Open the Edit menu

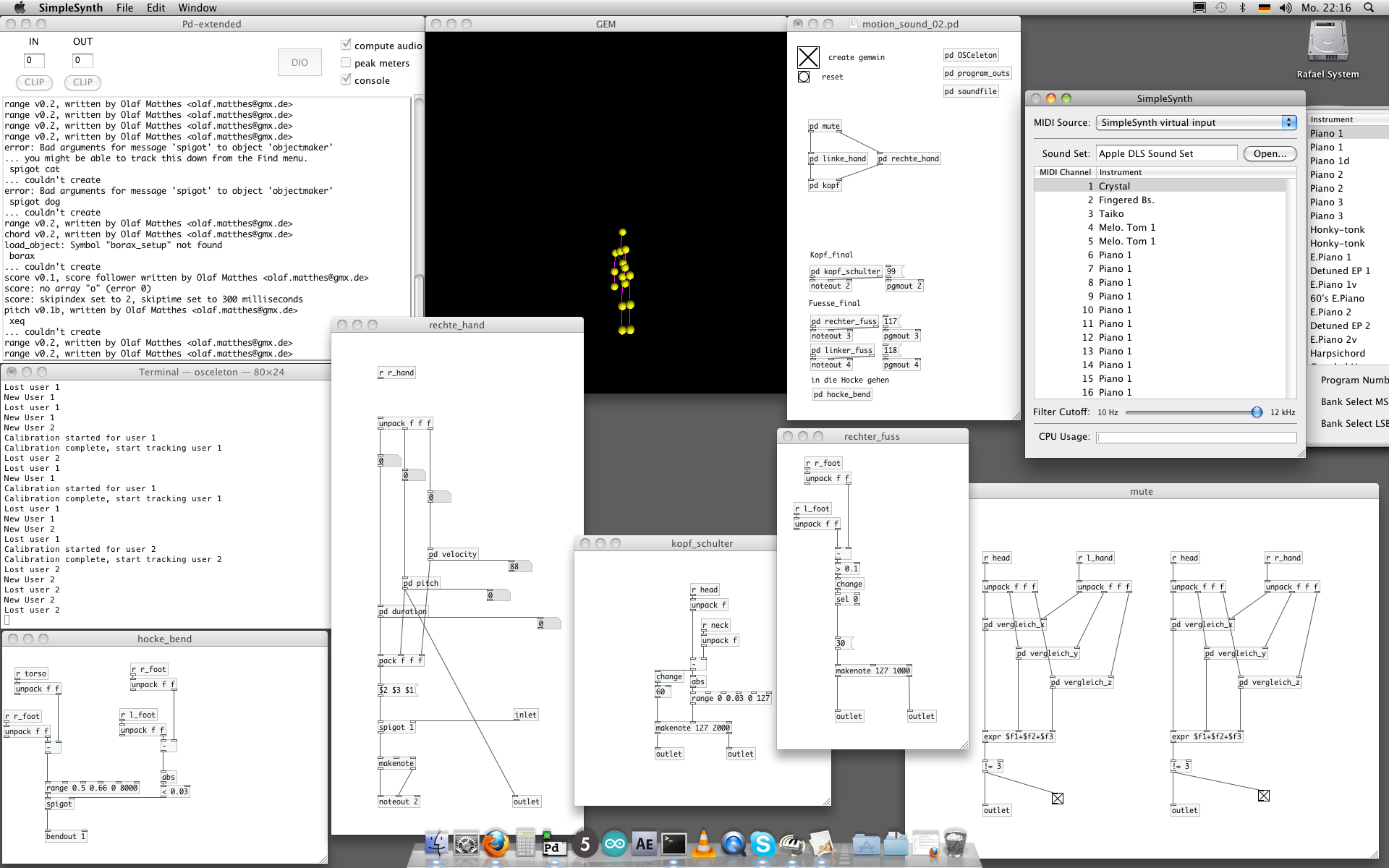coord(156,7)
